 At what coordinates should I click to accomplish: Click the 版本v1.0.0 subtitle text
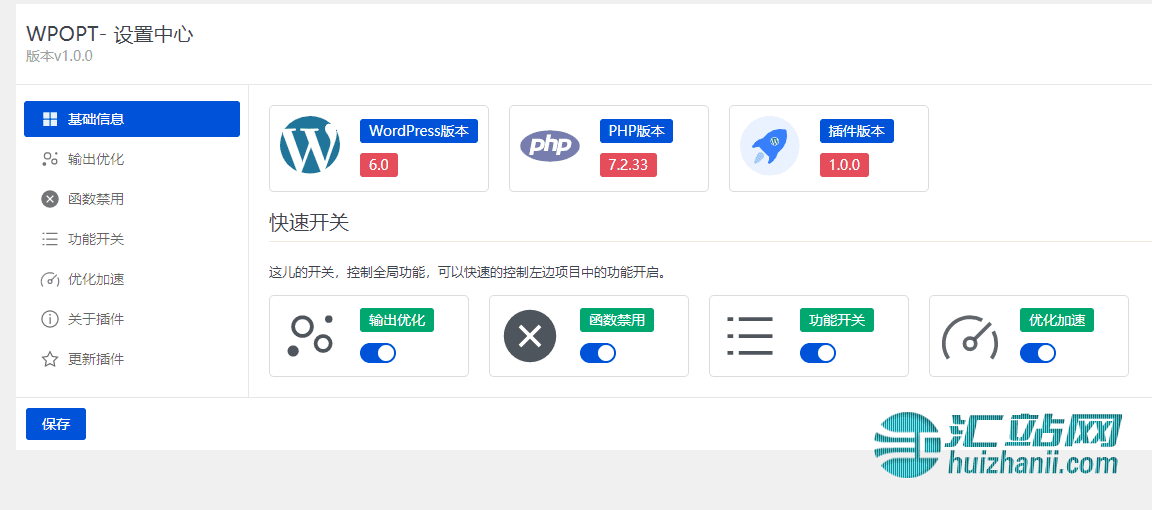coord(59,57)
